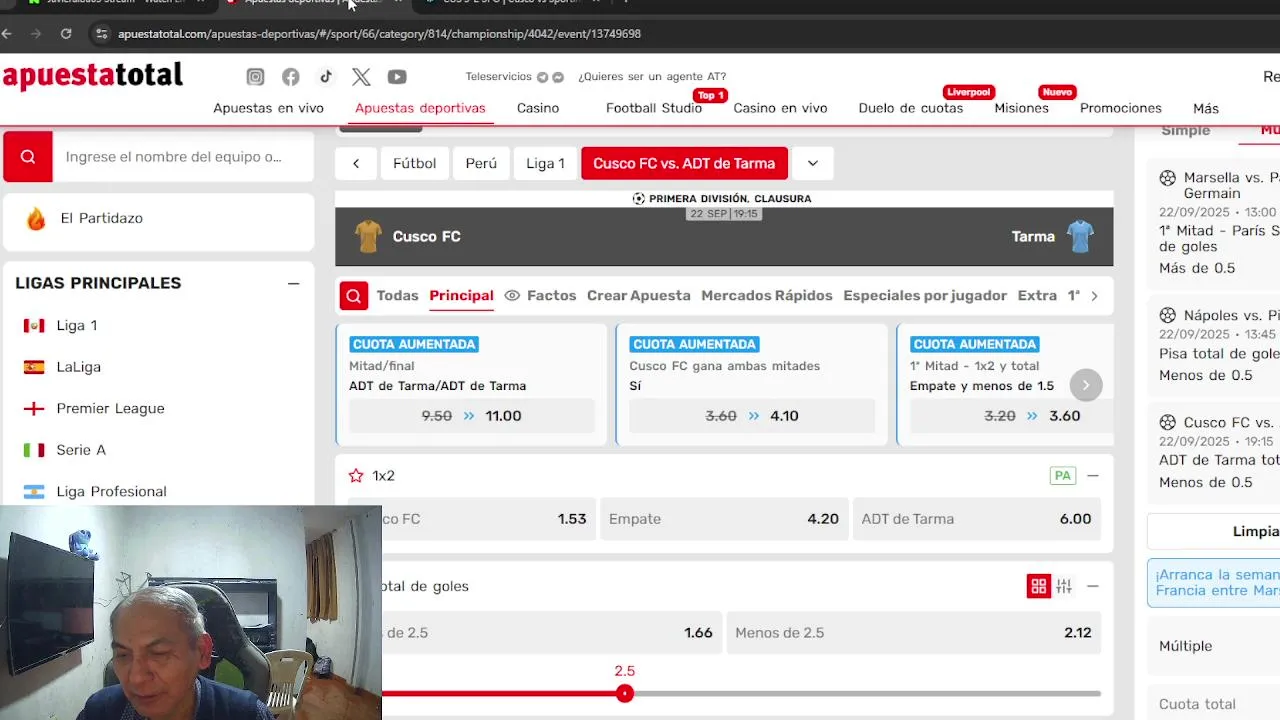1280x720 pixels.
Task: Click the browser back arrow
Action: point(7,33)
